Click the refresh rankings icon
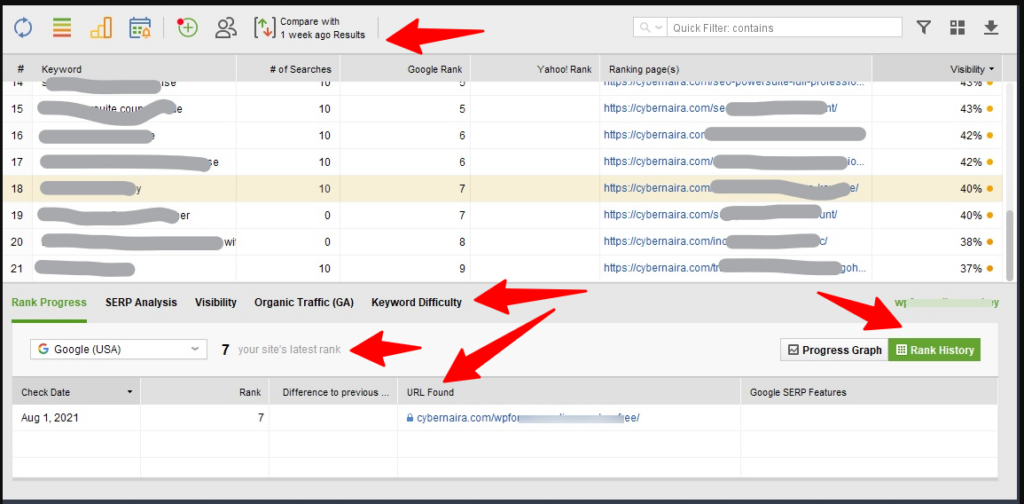 tap(22, 28)
